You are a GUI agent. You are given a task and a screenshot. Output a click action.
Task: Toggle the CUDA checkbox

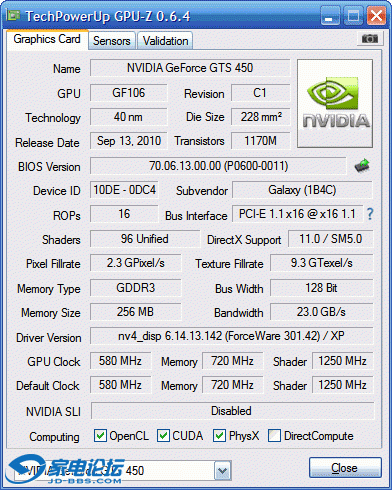pyautogui.click(x=163, y=436)
